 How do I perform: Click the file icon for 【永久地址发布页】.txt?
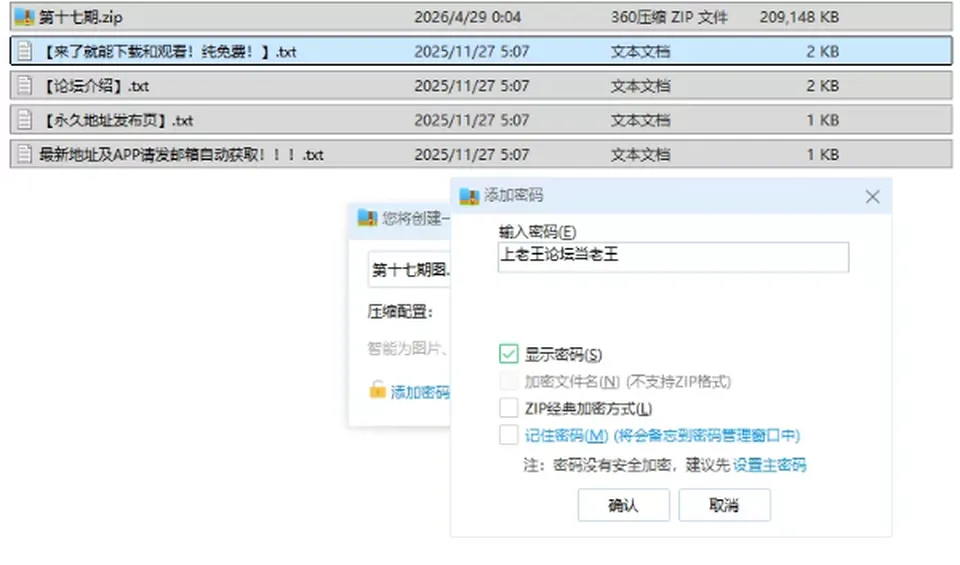[24, 120]
